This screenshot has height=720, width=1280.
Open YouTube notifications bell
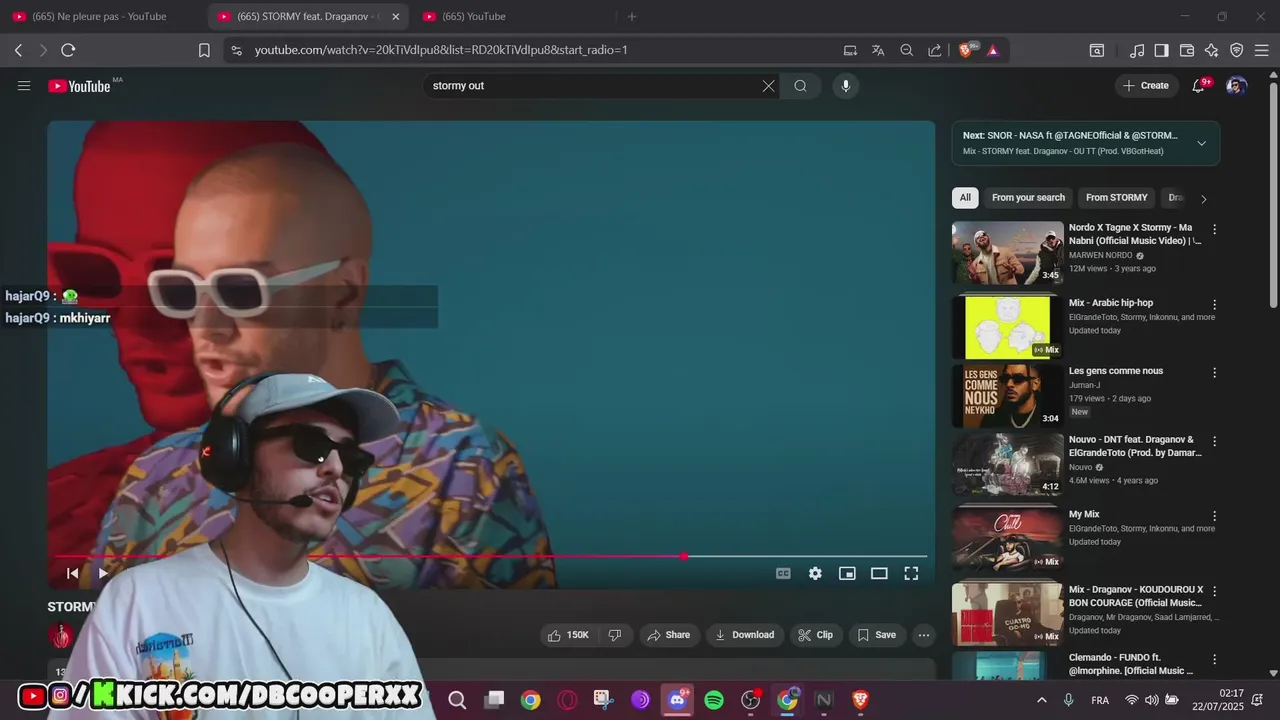[x=1199, y=86]
